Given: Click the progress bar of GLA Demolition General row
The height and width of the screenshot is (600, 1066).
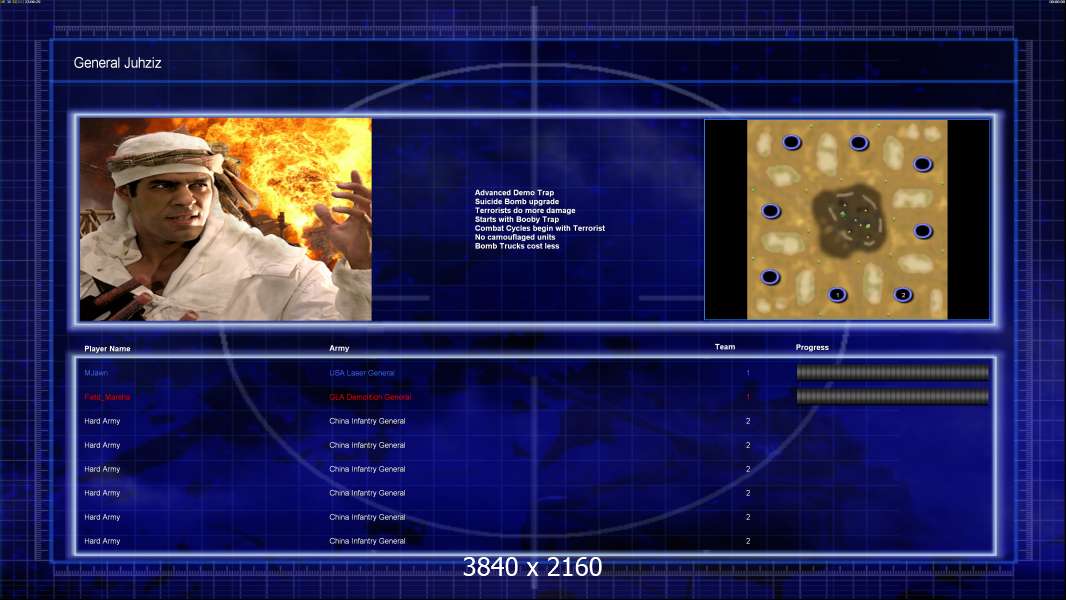Looking at the screenshot, I should [893, 397].
